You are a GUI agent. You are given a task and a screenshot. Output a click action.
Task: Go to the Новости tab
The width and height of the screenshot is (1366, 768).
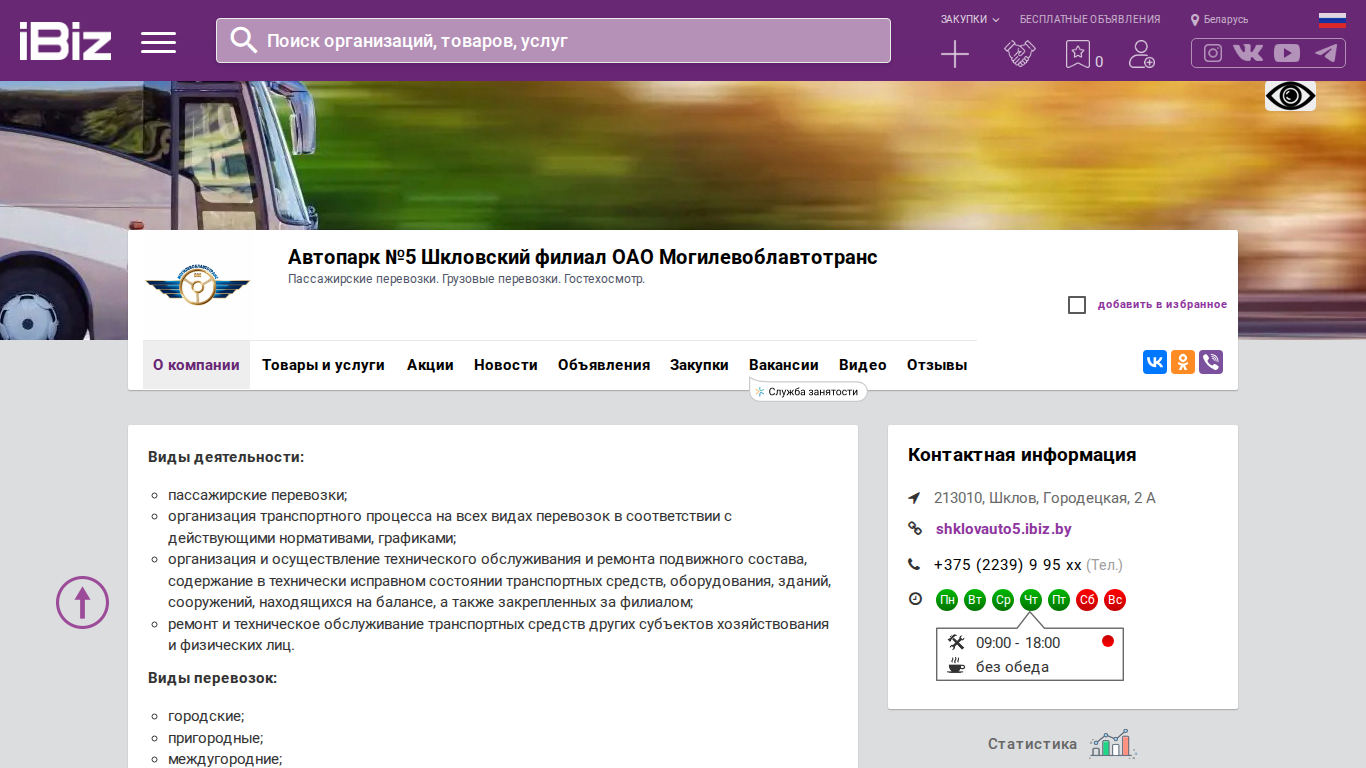[x=506, y=365]
